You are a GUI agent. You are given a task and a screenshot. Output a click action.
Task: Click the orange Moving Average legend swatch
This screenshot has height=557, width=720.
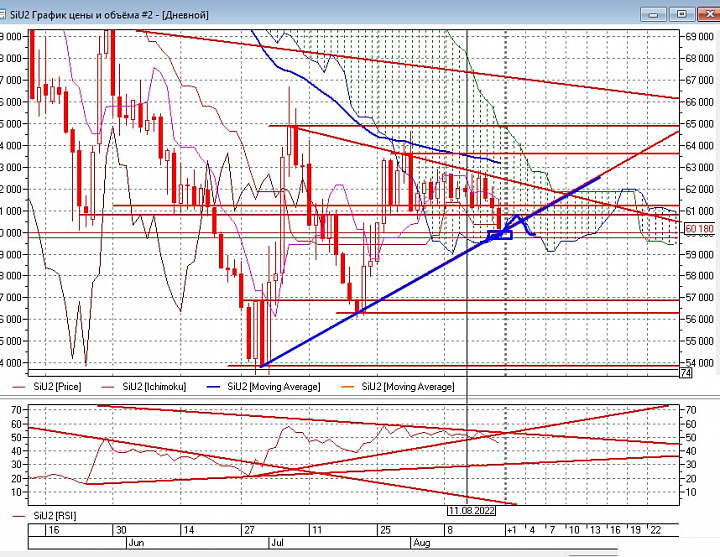click(x=348, y=387)
